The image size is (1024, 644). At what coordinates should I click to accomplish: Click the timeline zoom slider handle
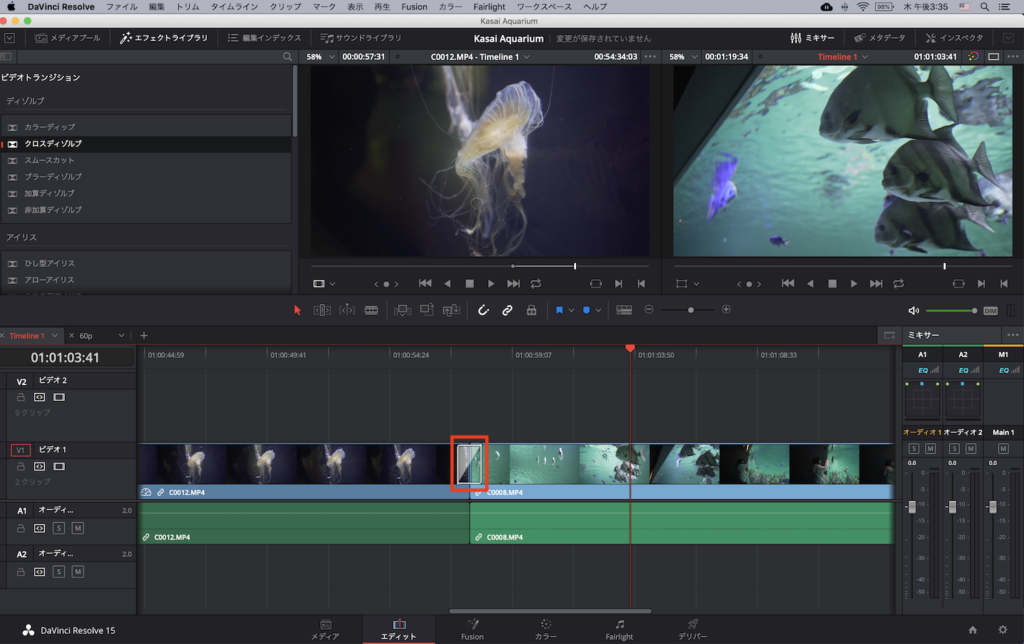(x=689, y=310)
